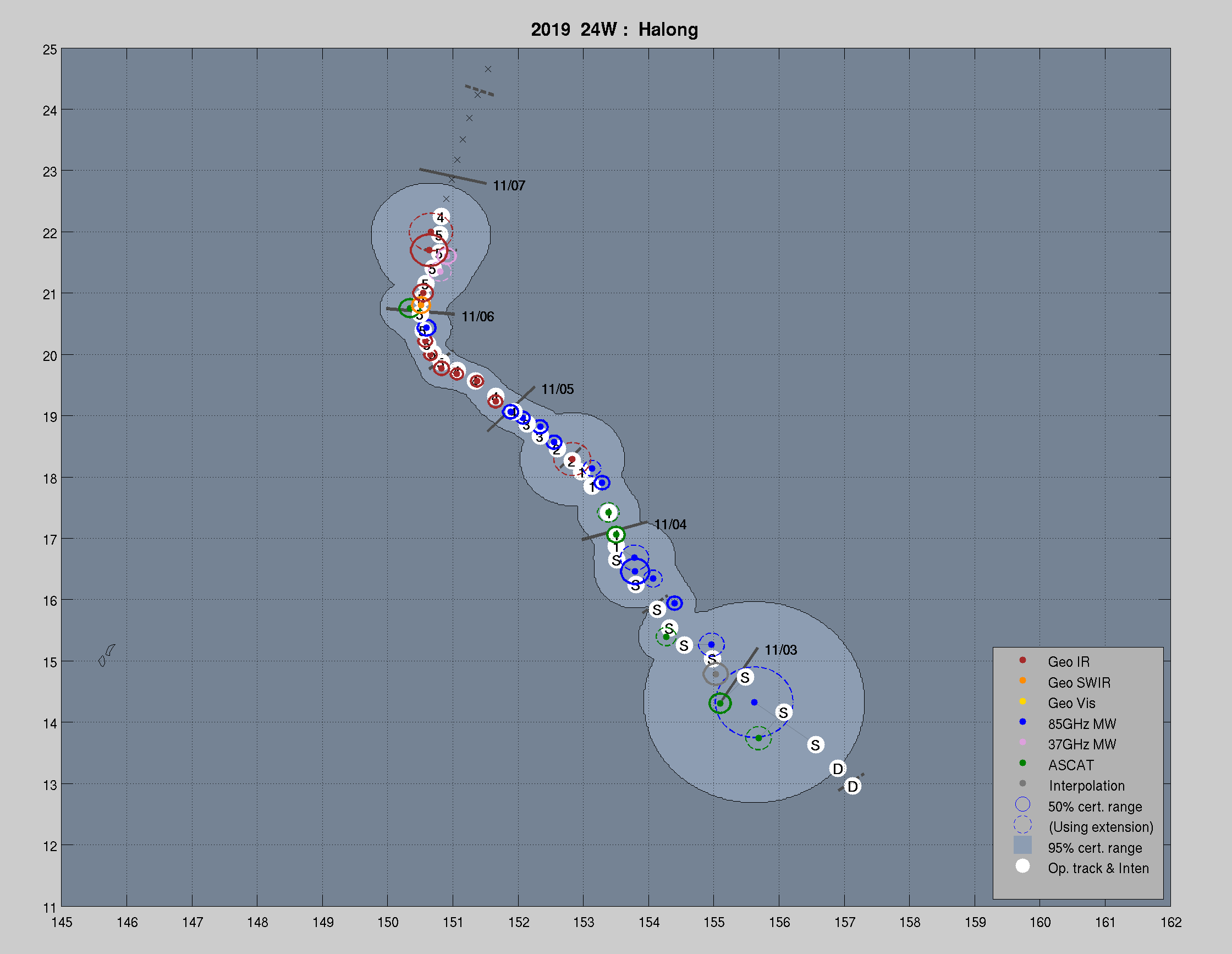
Task: Click the 50% cert. range circle icon
Action: click(1022, 804)
